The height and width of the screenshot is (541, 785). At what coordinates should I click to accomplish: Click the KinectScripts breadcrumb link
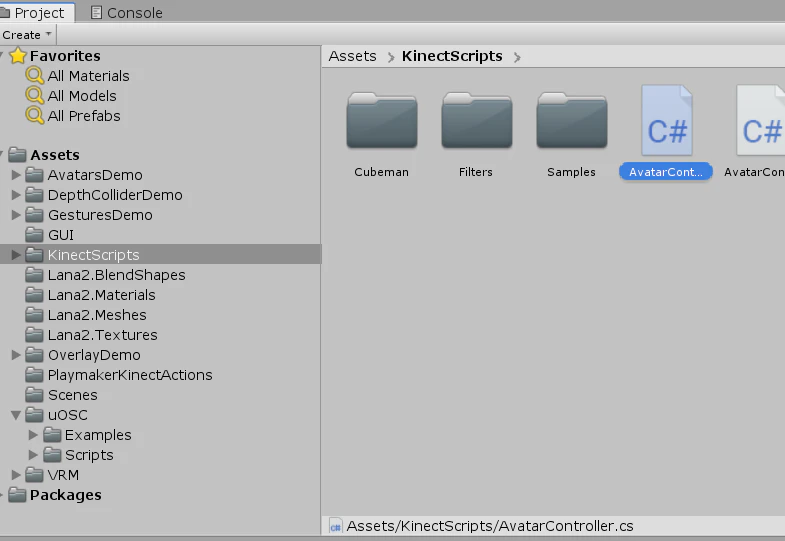pyautogui.click(x=452, y=56)
